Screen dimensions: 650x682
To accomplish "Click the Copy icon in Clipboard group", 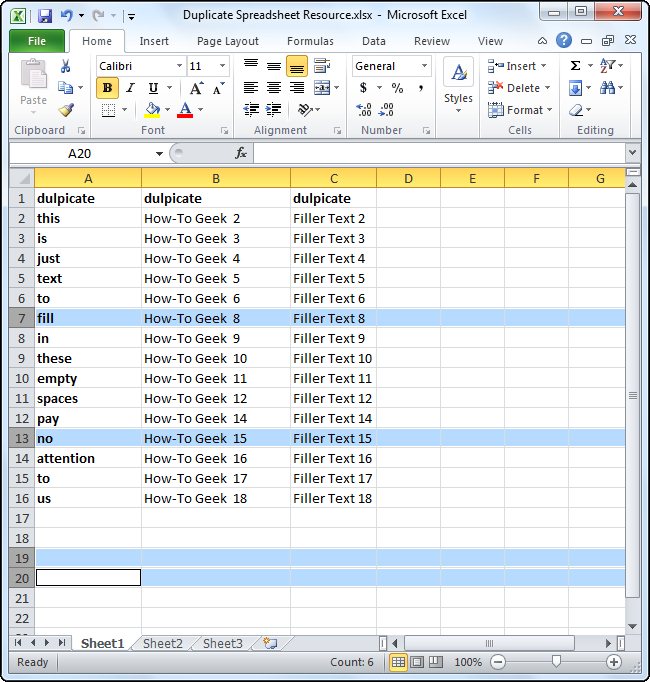I will click(x=65, y=87).
